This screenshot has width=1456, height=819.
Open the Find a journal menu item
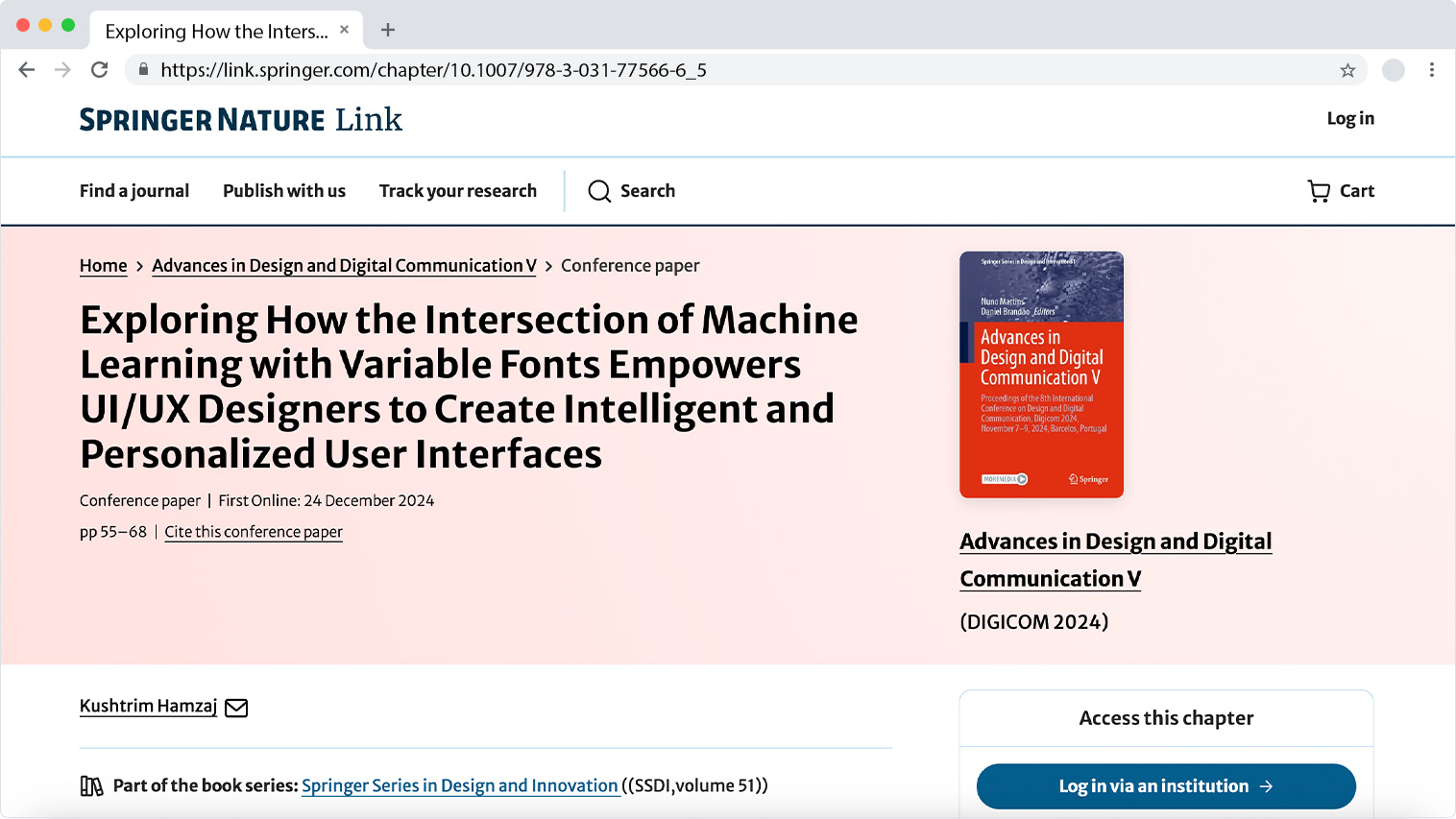click(x=134, y=191)
